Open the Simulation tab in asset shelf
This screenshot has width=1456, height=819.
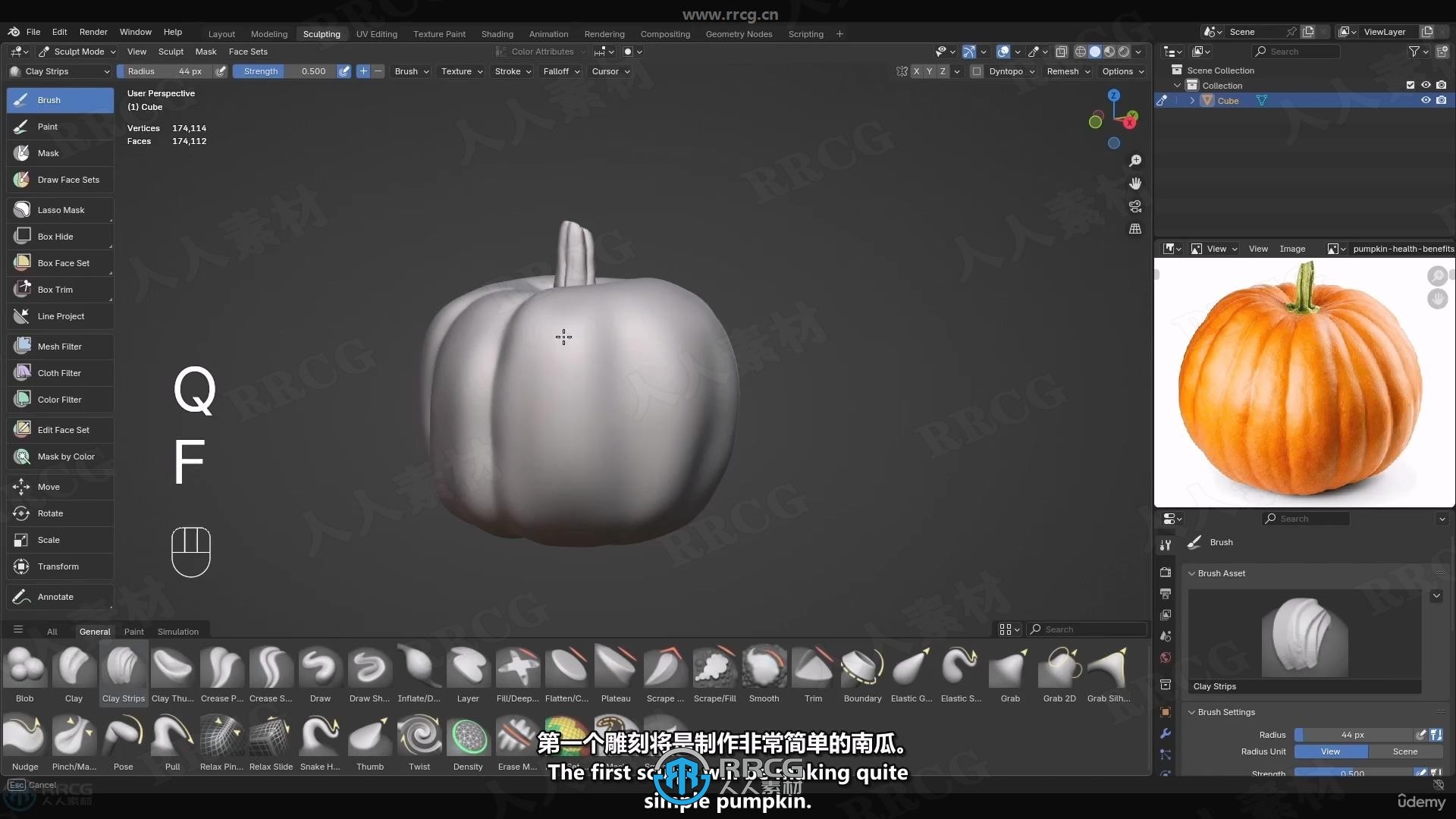[178, 632]
